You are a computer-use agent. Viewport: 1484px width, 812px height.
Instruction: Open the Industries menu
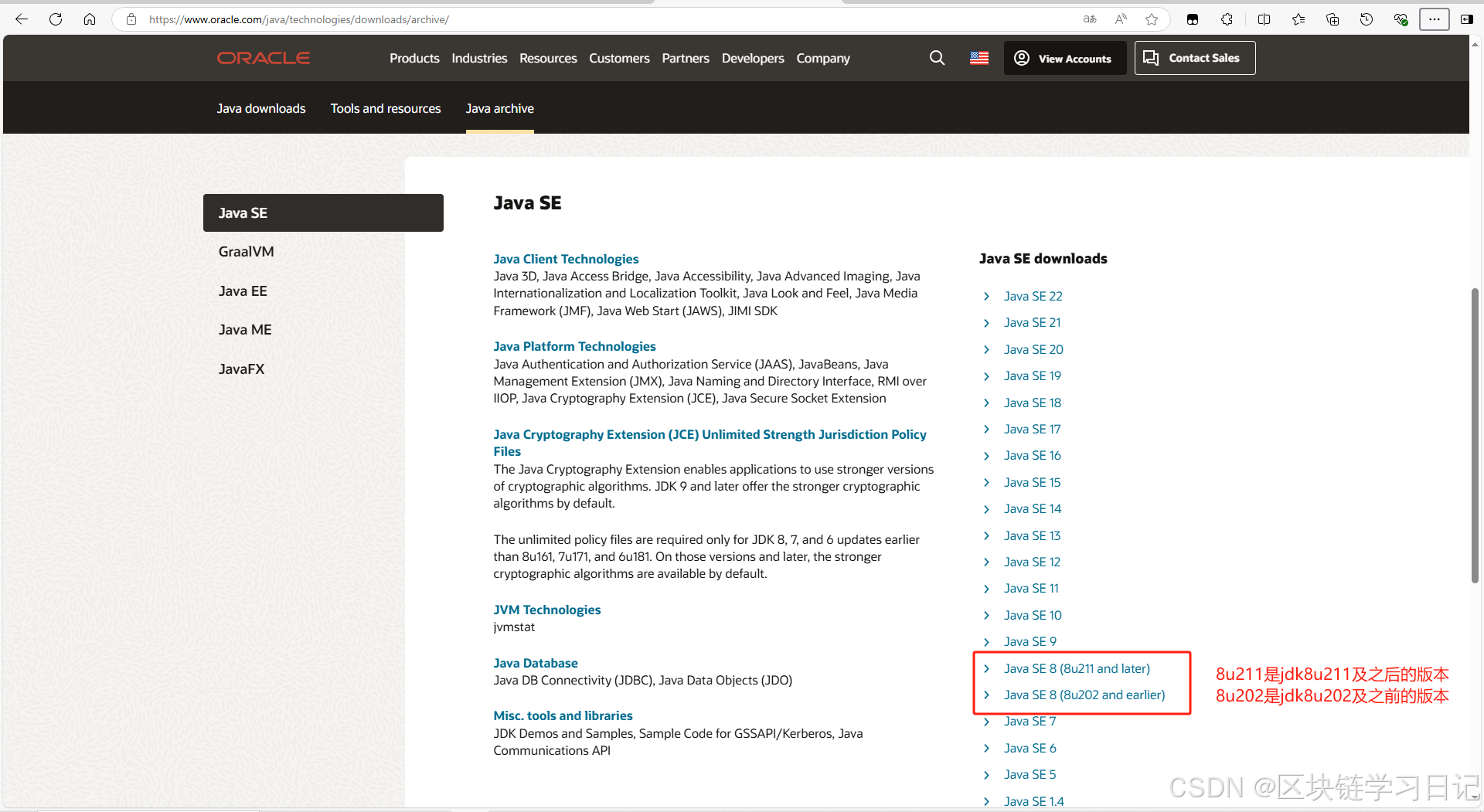479,58
